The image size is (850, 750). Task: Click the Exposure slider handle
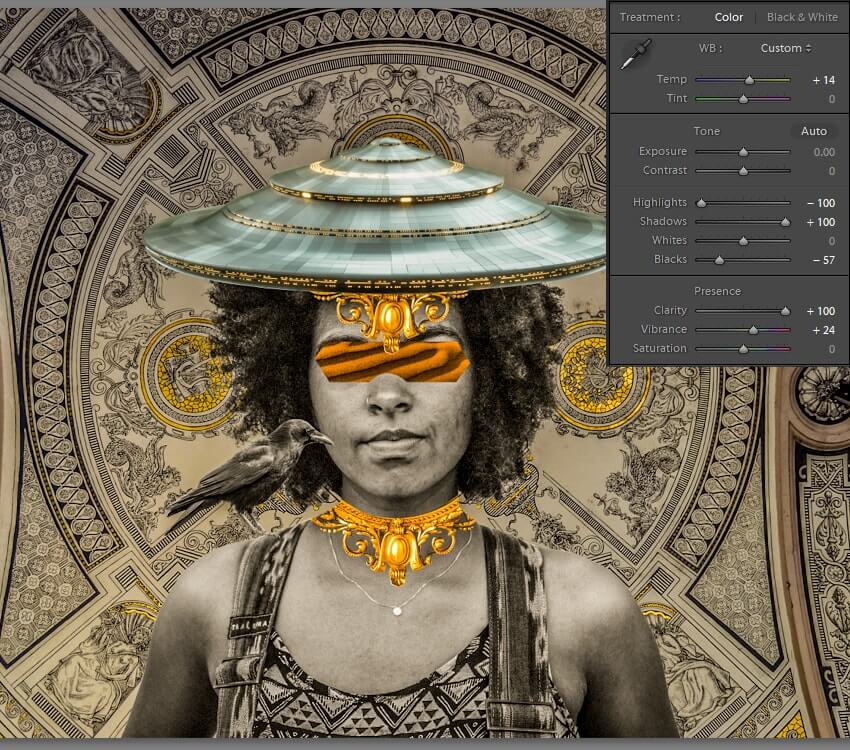(743, 152)
